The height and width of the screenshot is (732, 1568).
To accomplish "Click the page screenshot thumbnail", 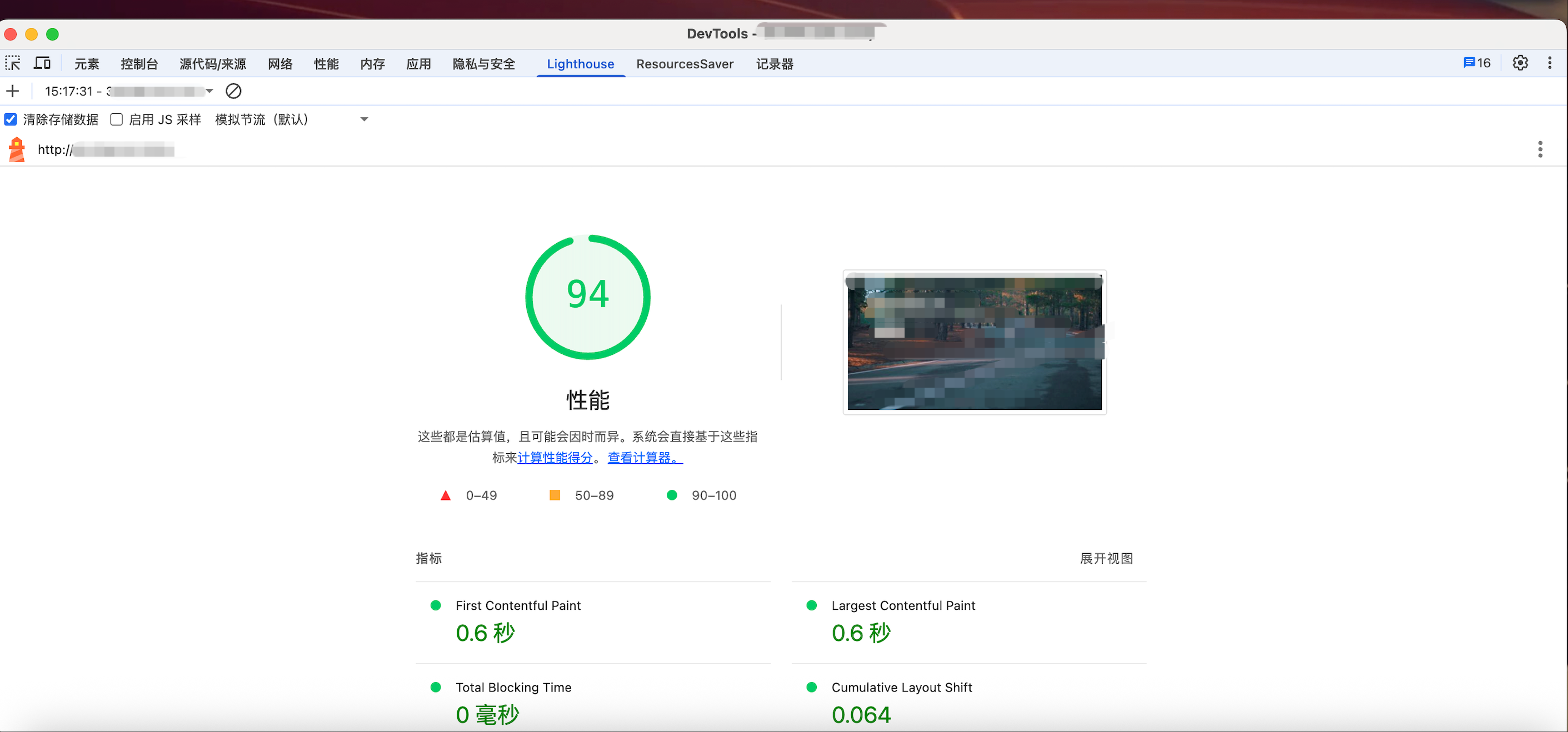I will point(975,343).
